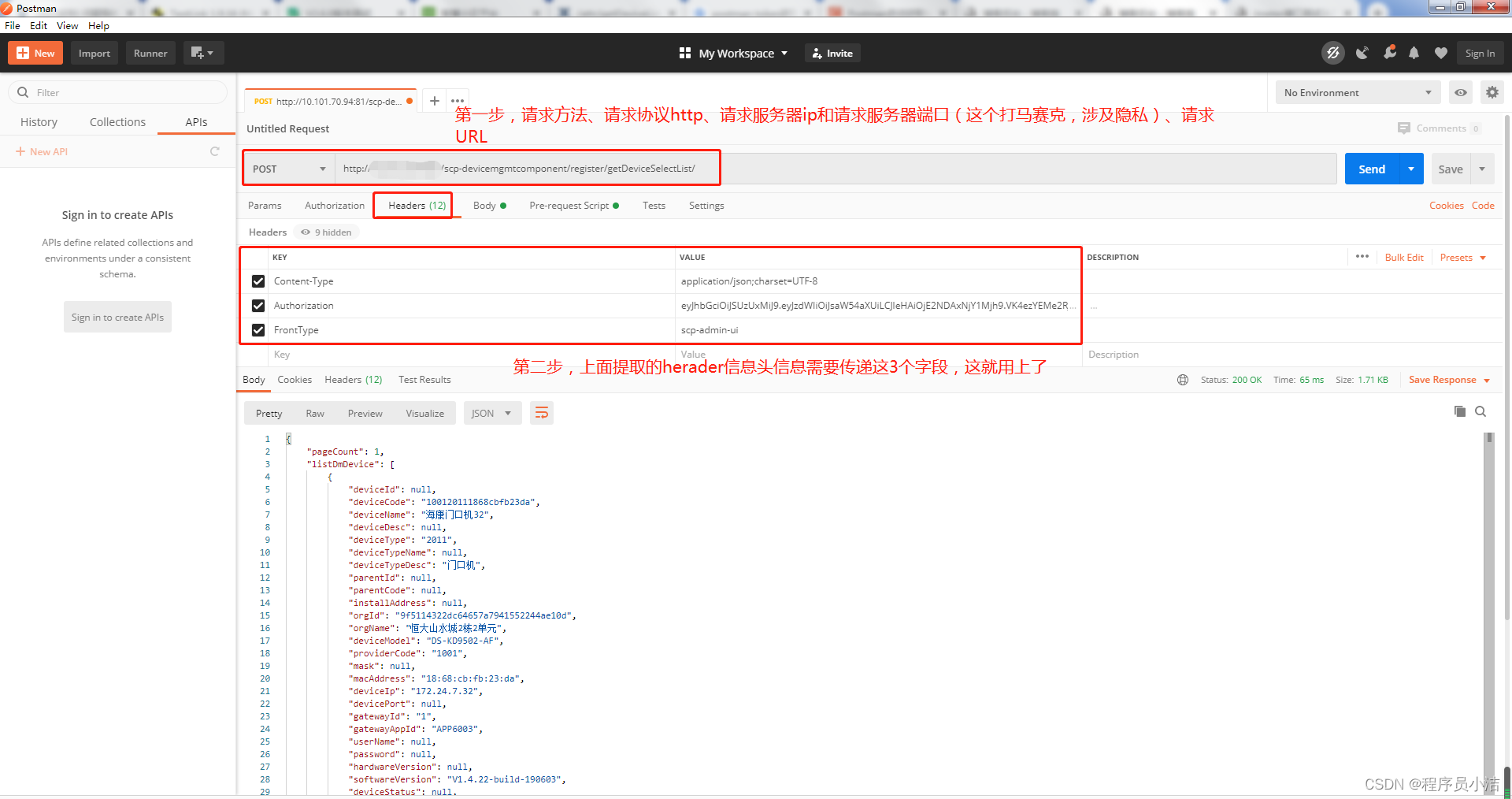Click the sync status icon

[1333, 53]
